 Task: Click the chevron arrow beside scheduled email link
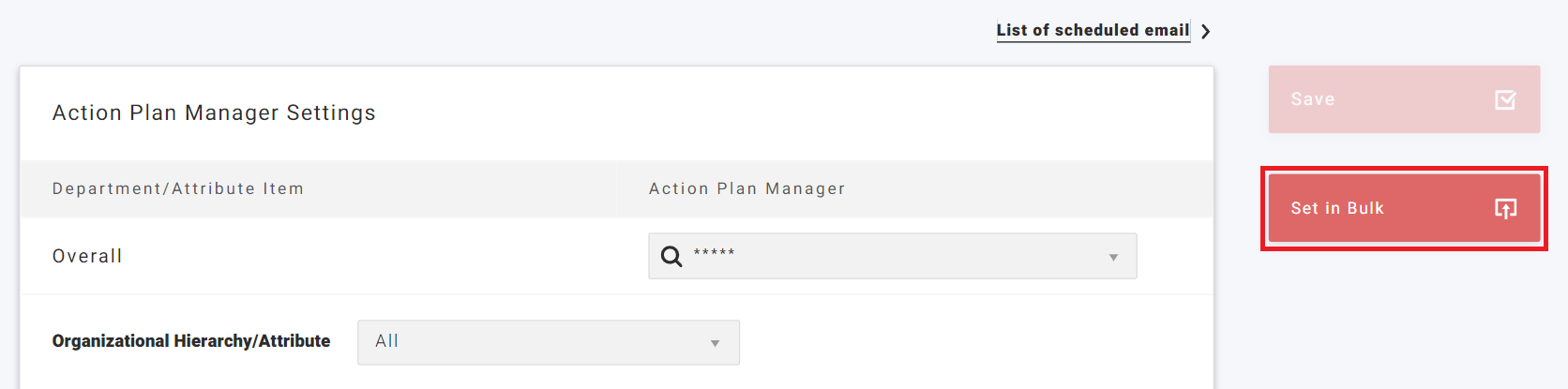tap(1206, 31)
